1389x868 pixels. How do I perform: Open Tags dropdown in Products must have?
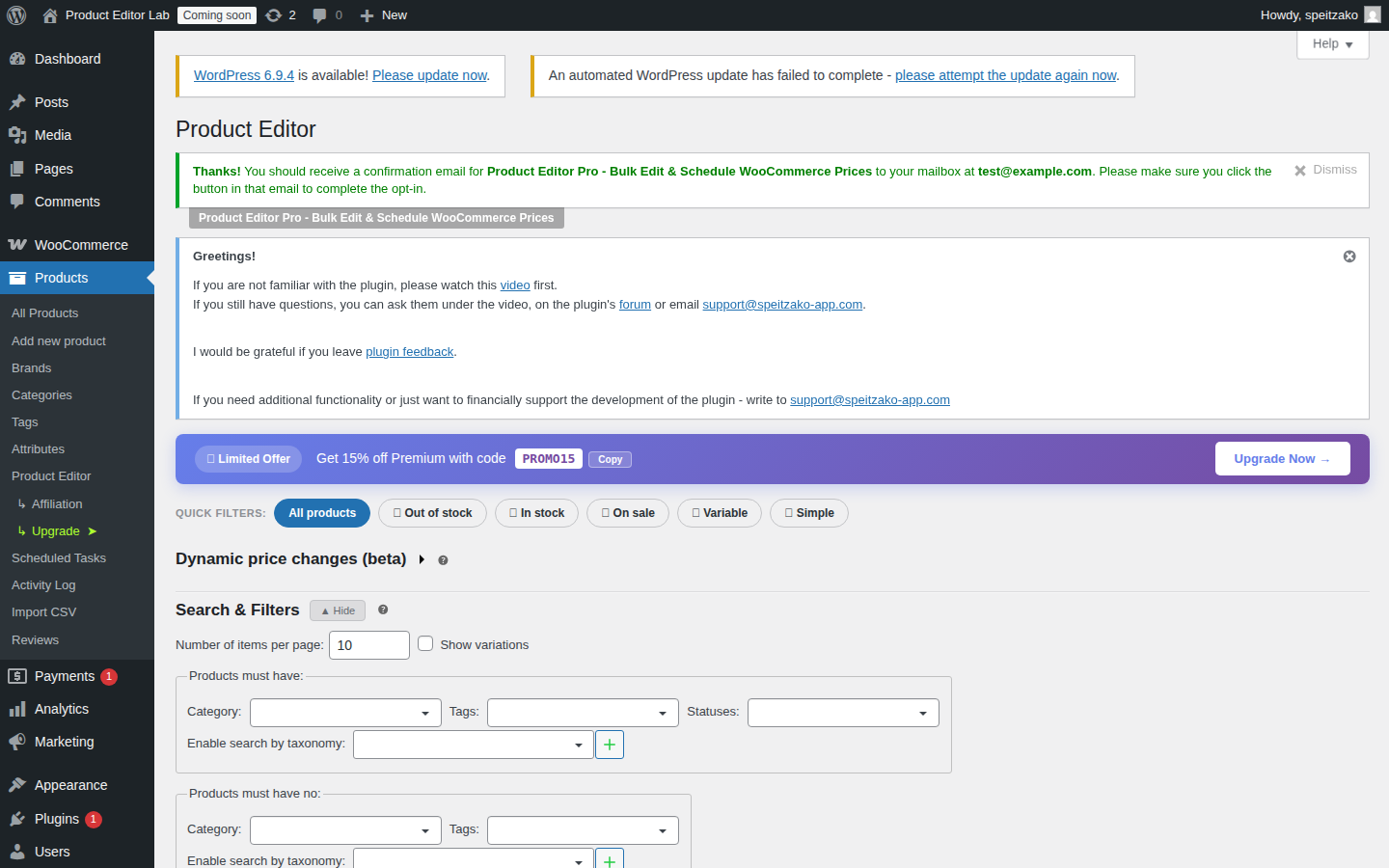[x=583, y=713]
